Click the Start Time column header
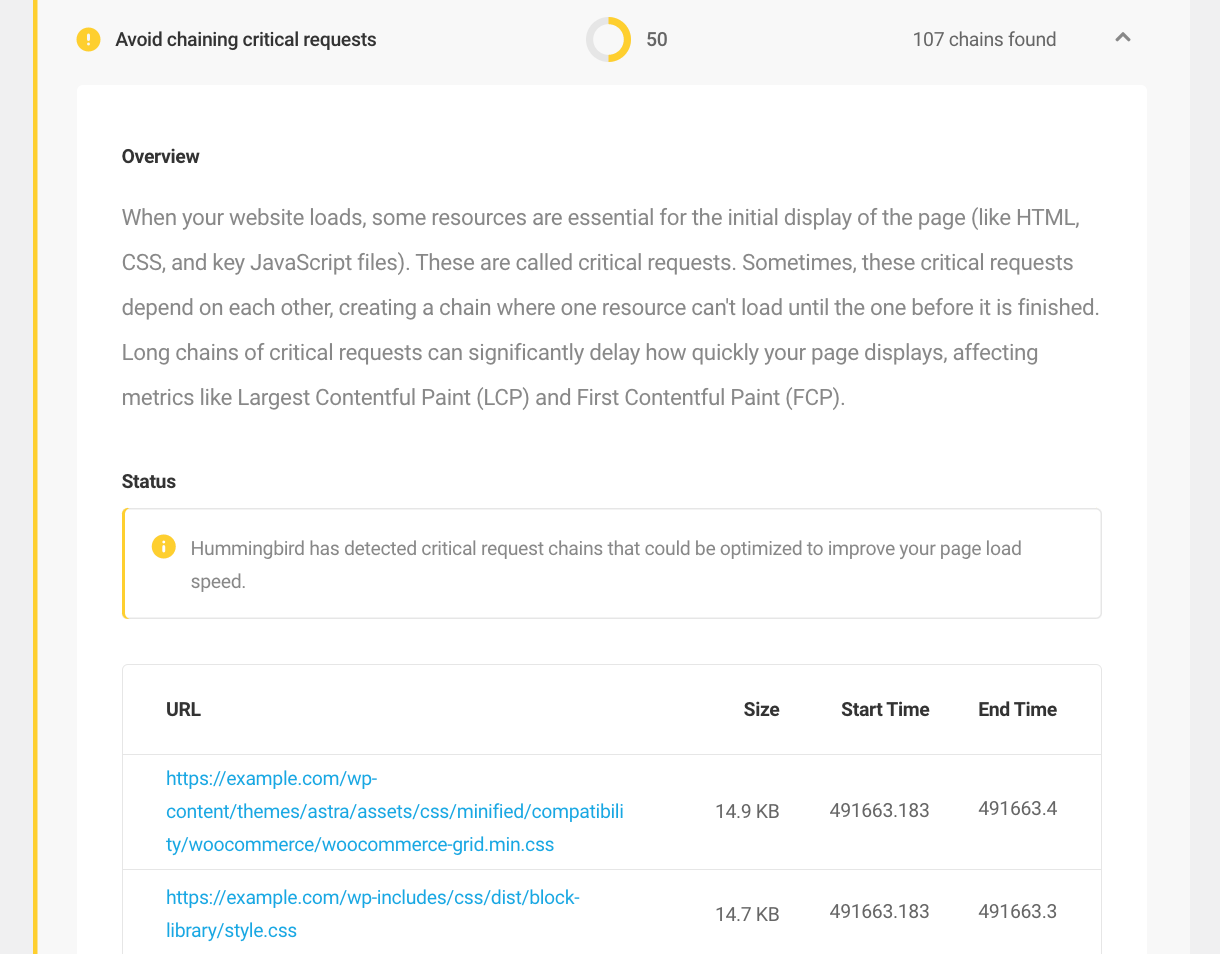This screenshot has height=954, width=1220. (885, 709)
